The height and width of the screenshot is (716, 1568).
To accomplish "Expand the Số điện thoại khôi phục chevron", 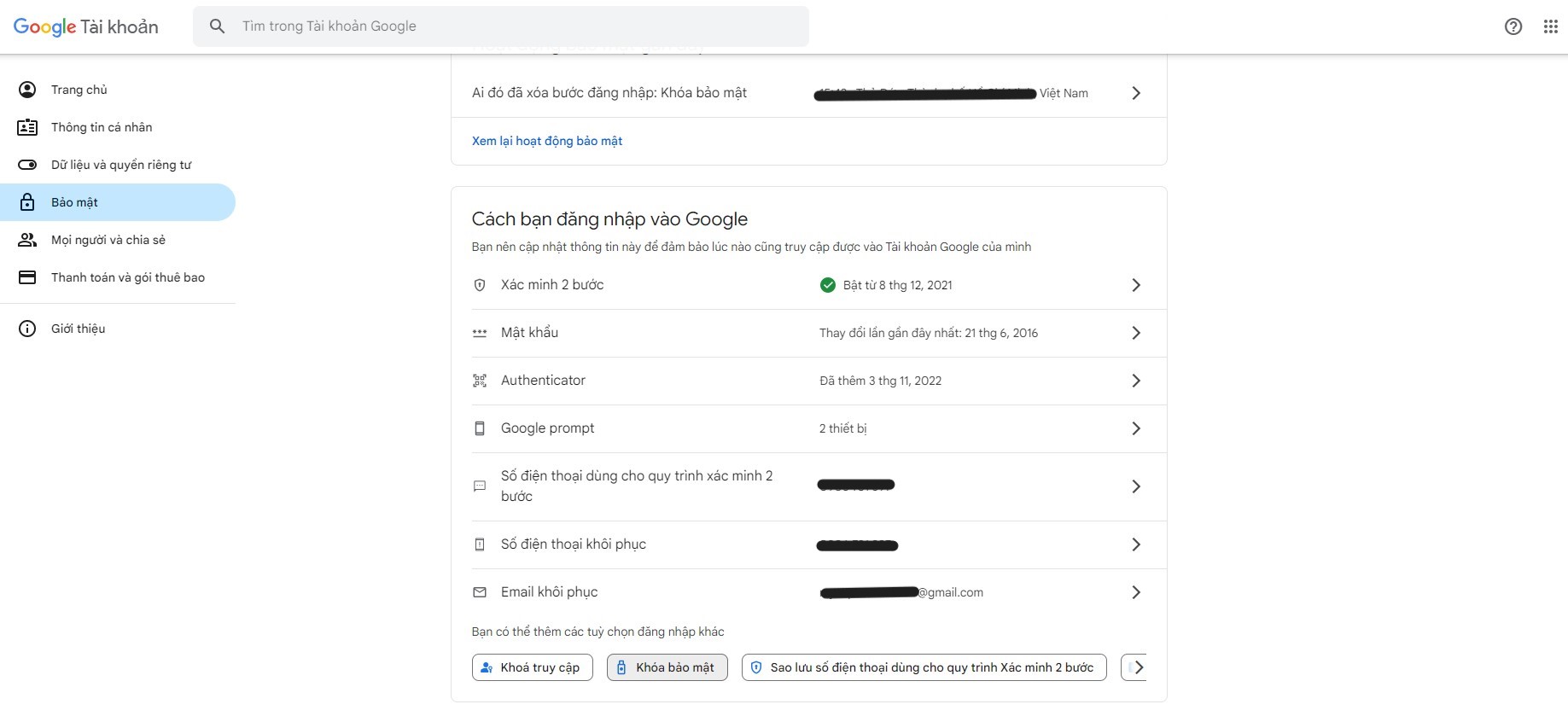I will coord(1135,544).
